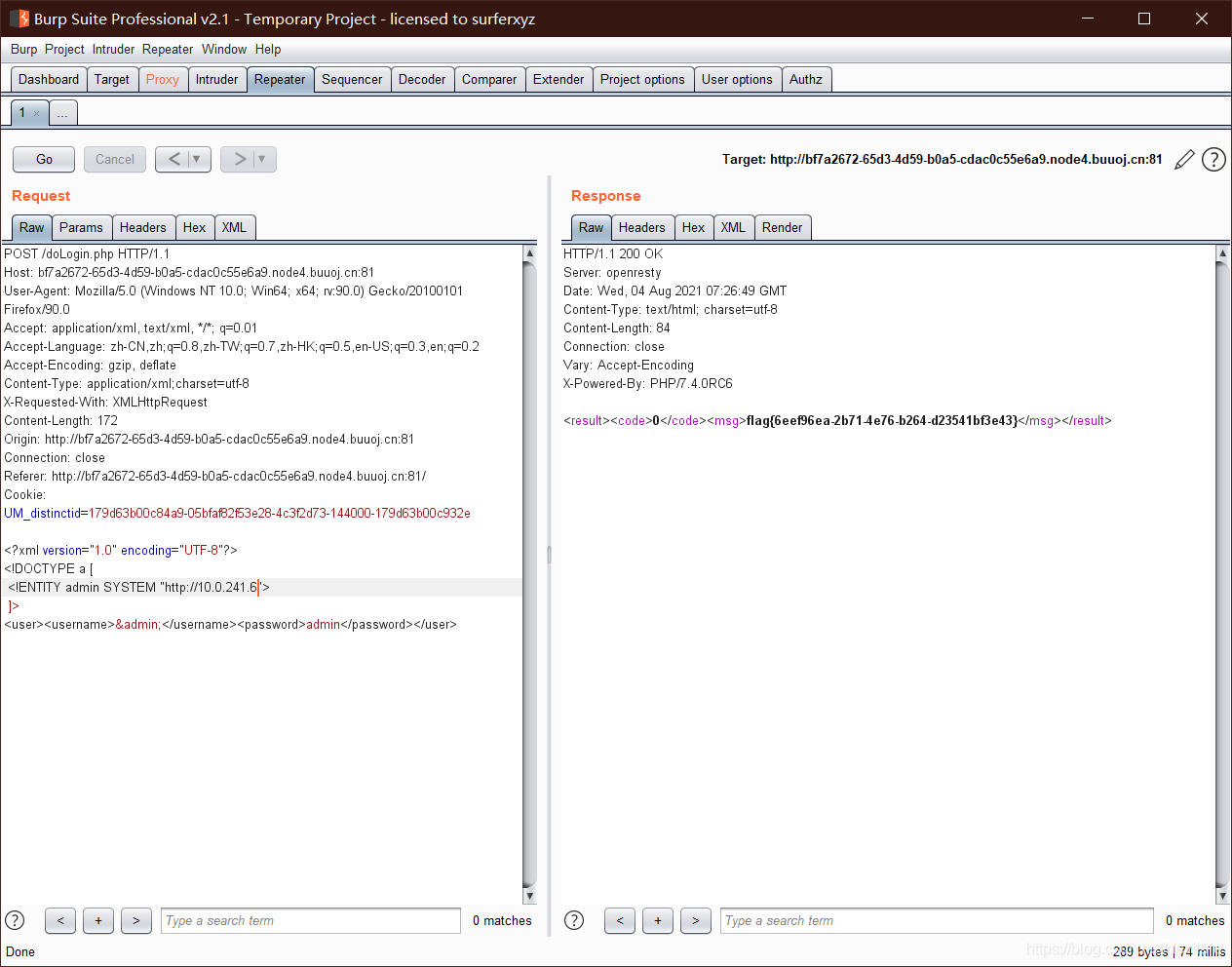Click request pane scroll up arrow

coord(529,253)
